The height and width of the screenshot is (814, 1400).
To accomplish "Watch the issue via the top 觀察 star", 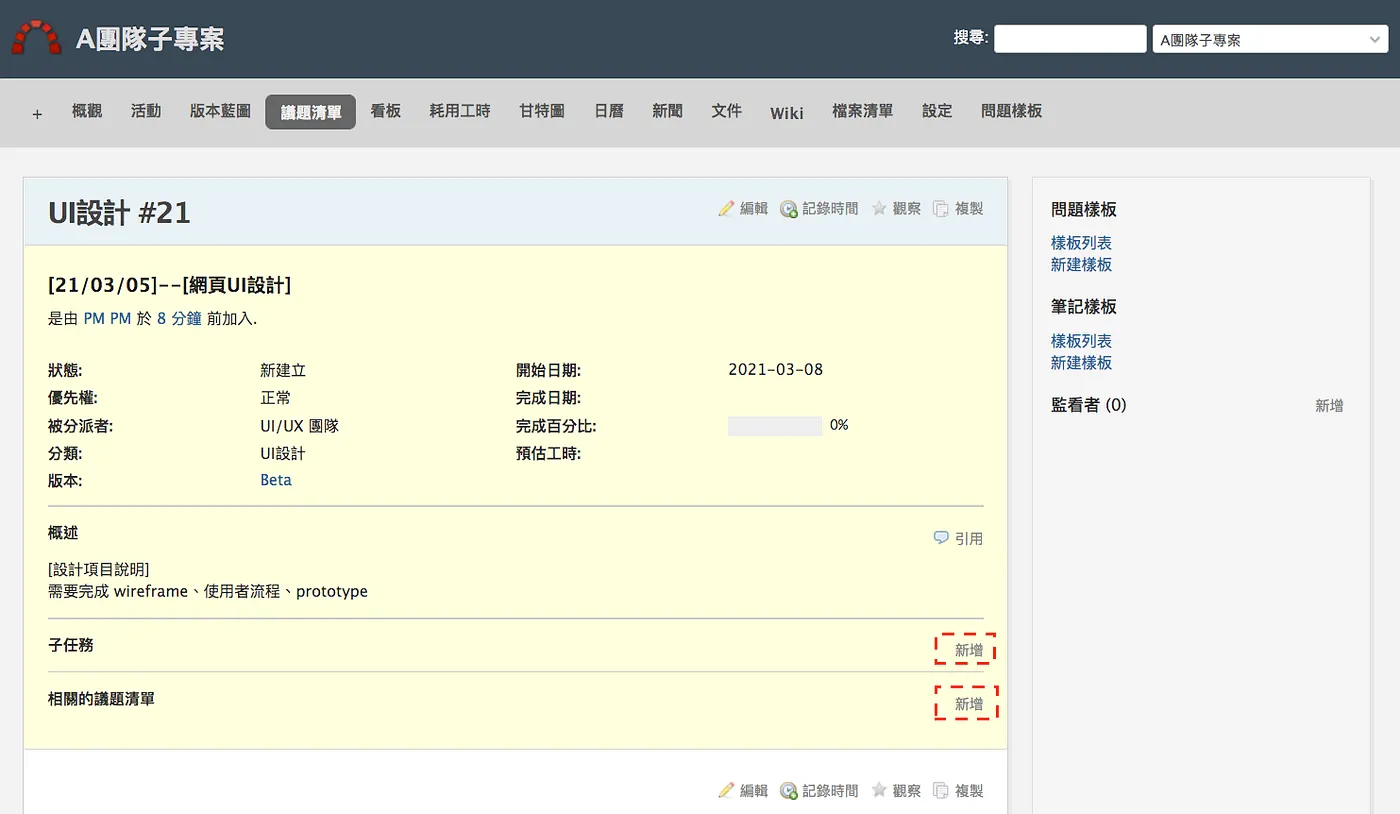I will click(x=896, y=208).
